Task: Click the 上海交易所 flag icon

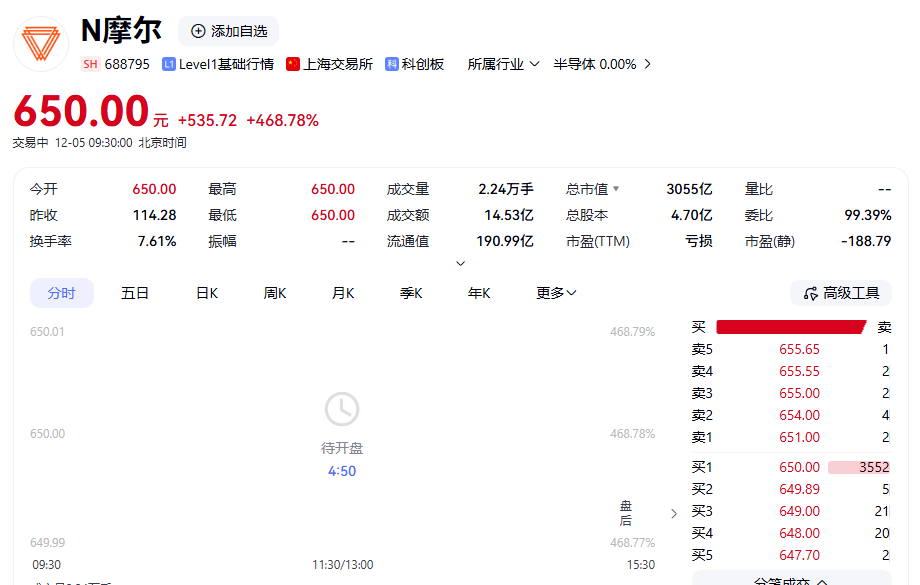Action: [x=293, y=64]
